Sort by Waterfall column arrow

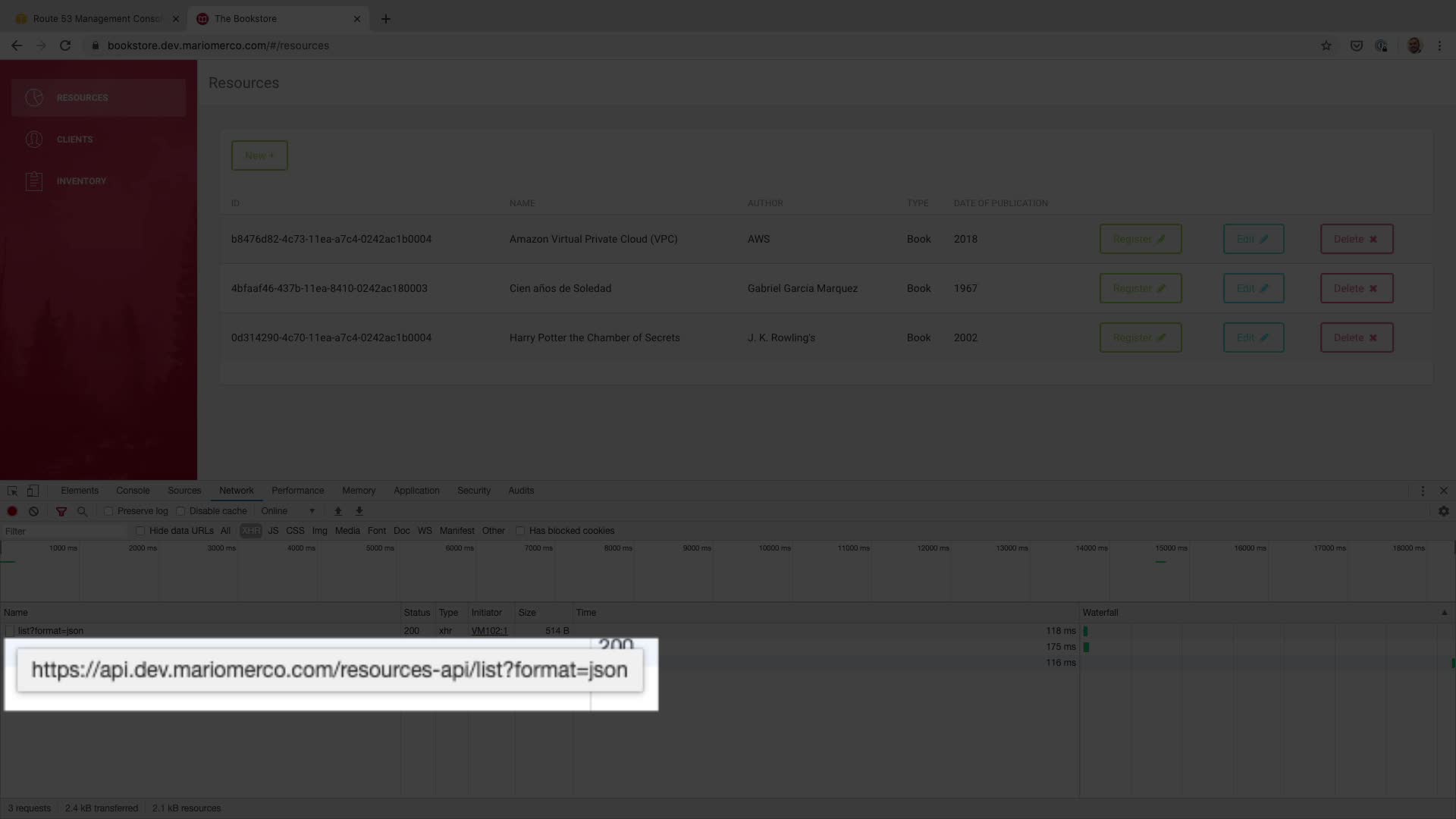coord(1444,613)
